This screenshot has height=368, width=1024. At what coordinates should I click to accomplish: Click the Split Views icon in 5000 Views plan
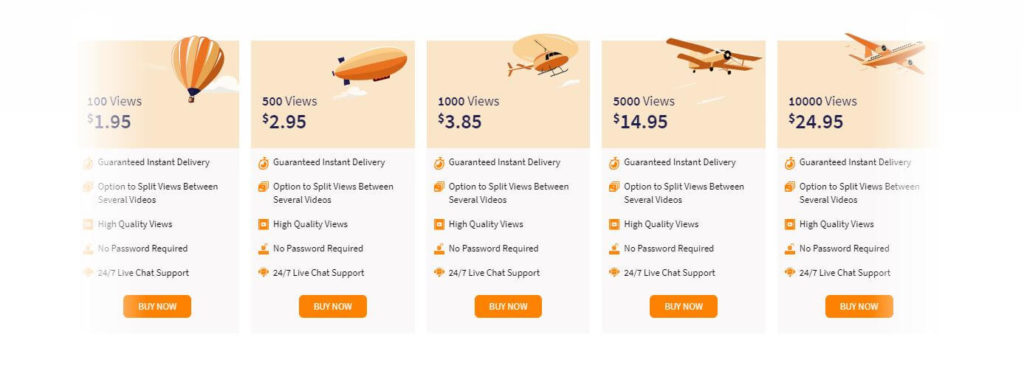pyautogui.click(x=614, y=187)
